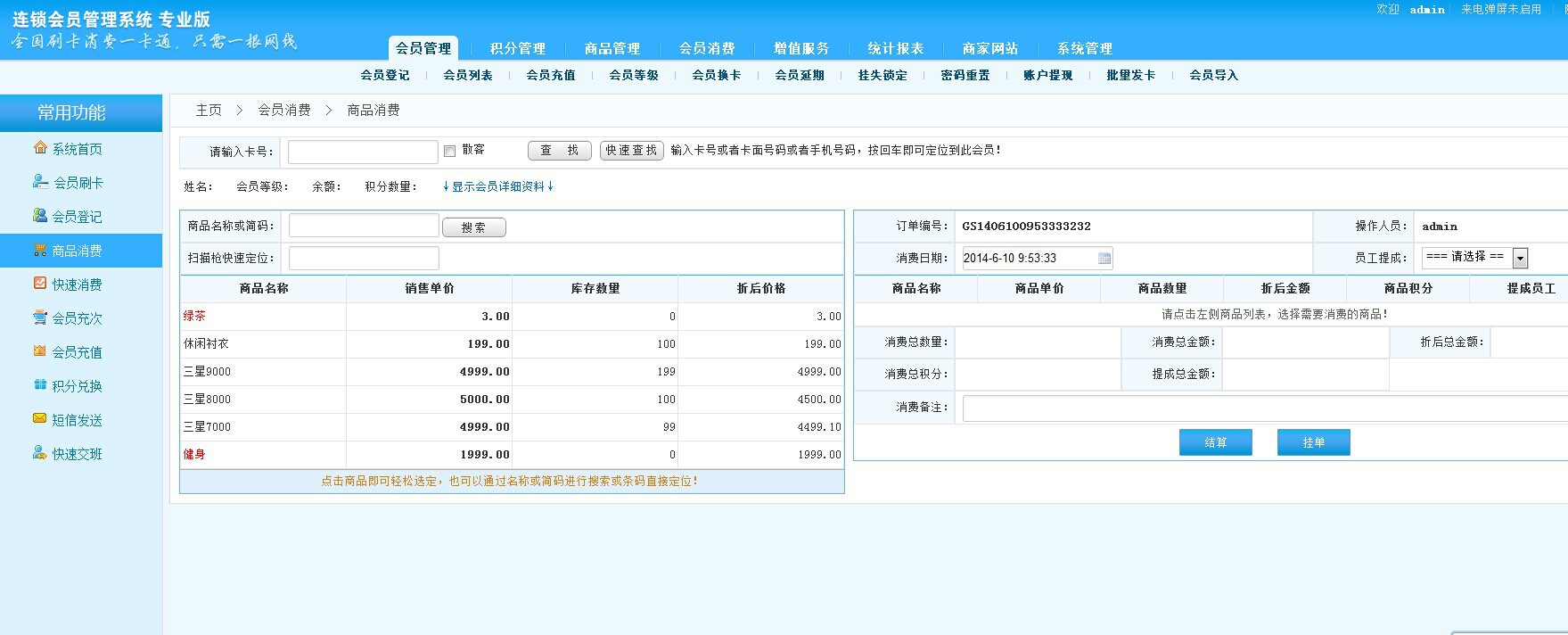Image resolution: width=1568 pixels, height=635 pixels.
Task: Click the 系统首页 house icon in sidebar
Action: 40,148
